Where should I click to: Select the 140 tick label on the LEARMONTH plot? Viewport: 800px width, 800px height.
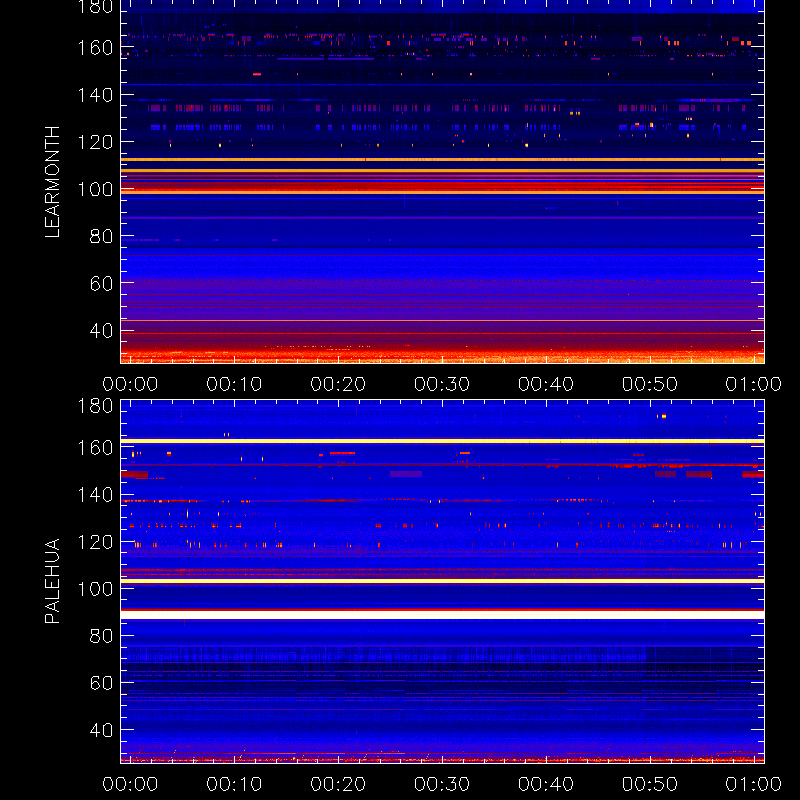[95, 95]
